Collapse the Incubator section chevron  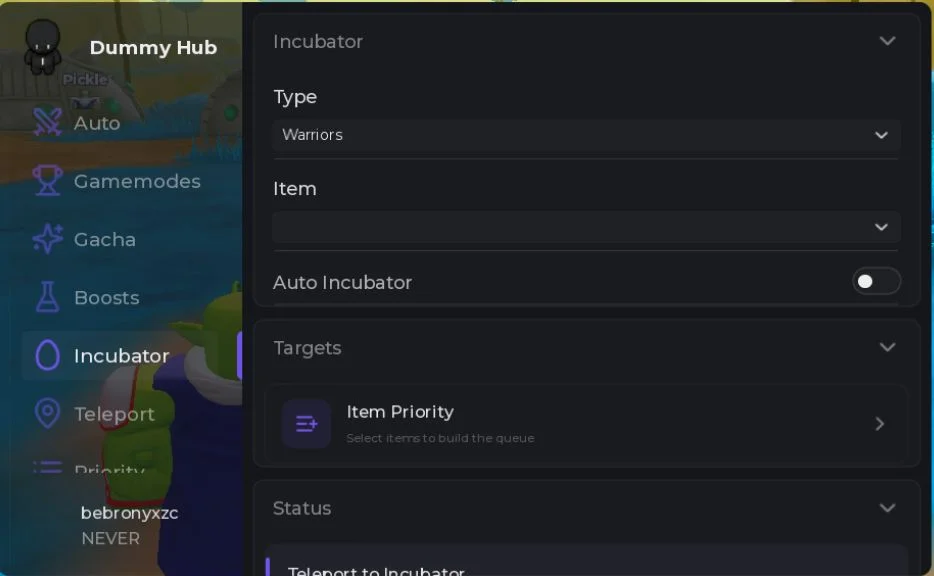[887, 41]
